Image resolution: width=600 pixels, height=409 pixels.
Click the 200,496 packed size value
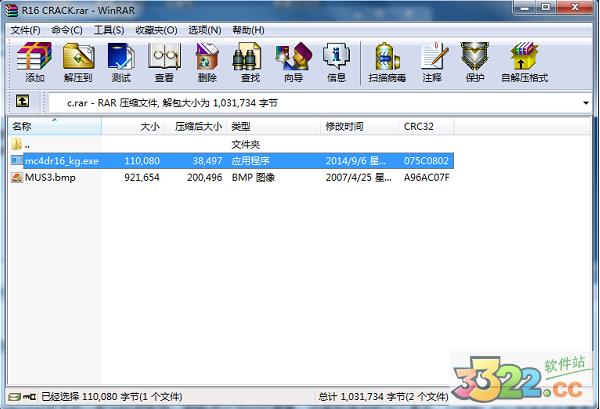pos(205,178)
